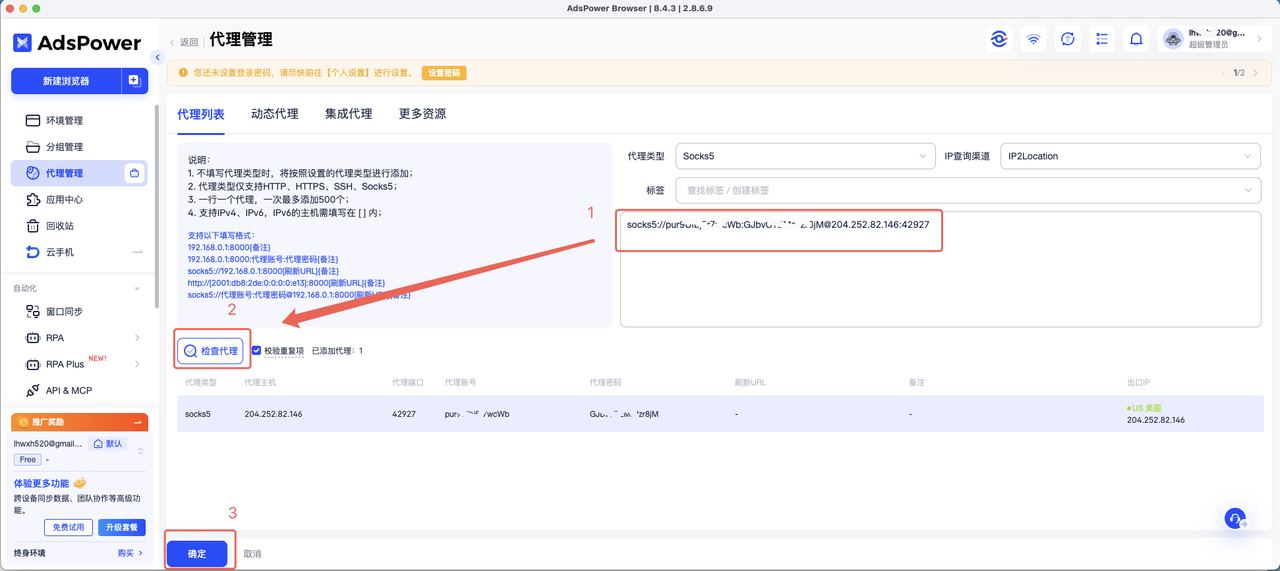This screenshot has width=1280, height=571.
Task: Expand 终身环境 购买 link
Action: (130, 553)
